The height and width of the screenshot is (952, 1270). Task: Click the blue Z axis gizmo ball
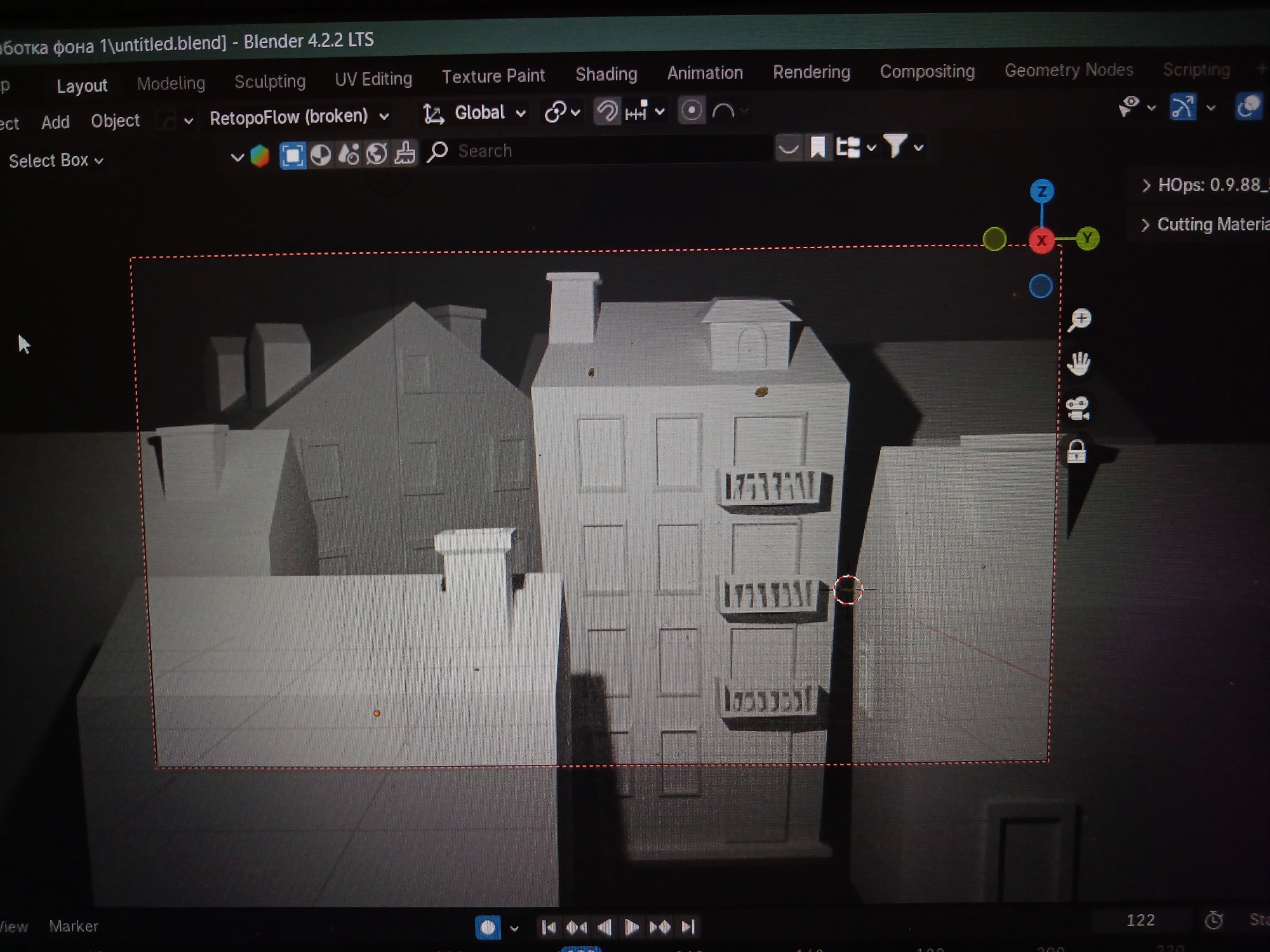[x=1041, y=191]
